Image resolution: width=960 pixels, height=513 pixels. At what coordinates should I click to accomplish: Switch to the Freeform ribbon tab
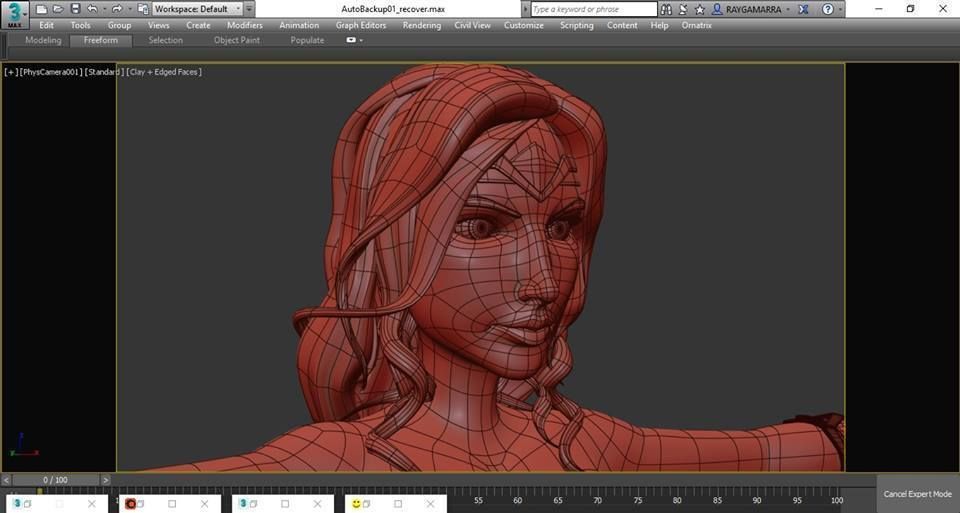[101, 40]
